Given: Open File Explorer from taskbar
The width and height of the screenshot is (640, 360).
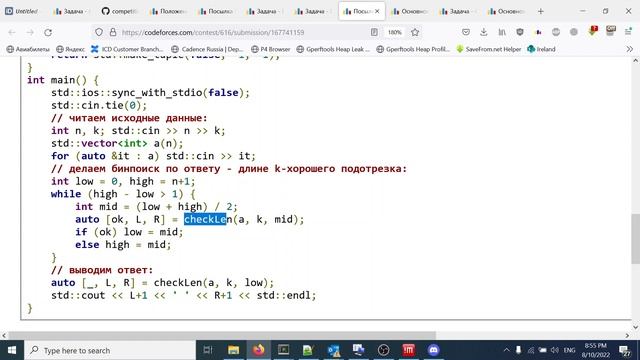Looking at the screenshot, I should tap(233, 350).
